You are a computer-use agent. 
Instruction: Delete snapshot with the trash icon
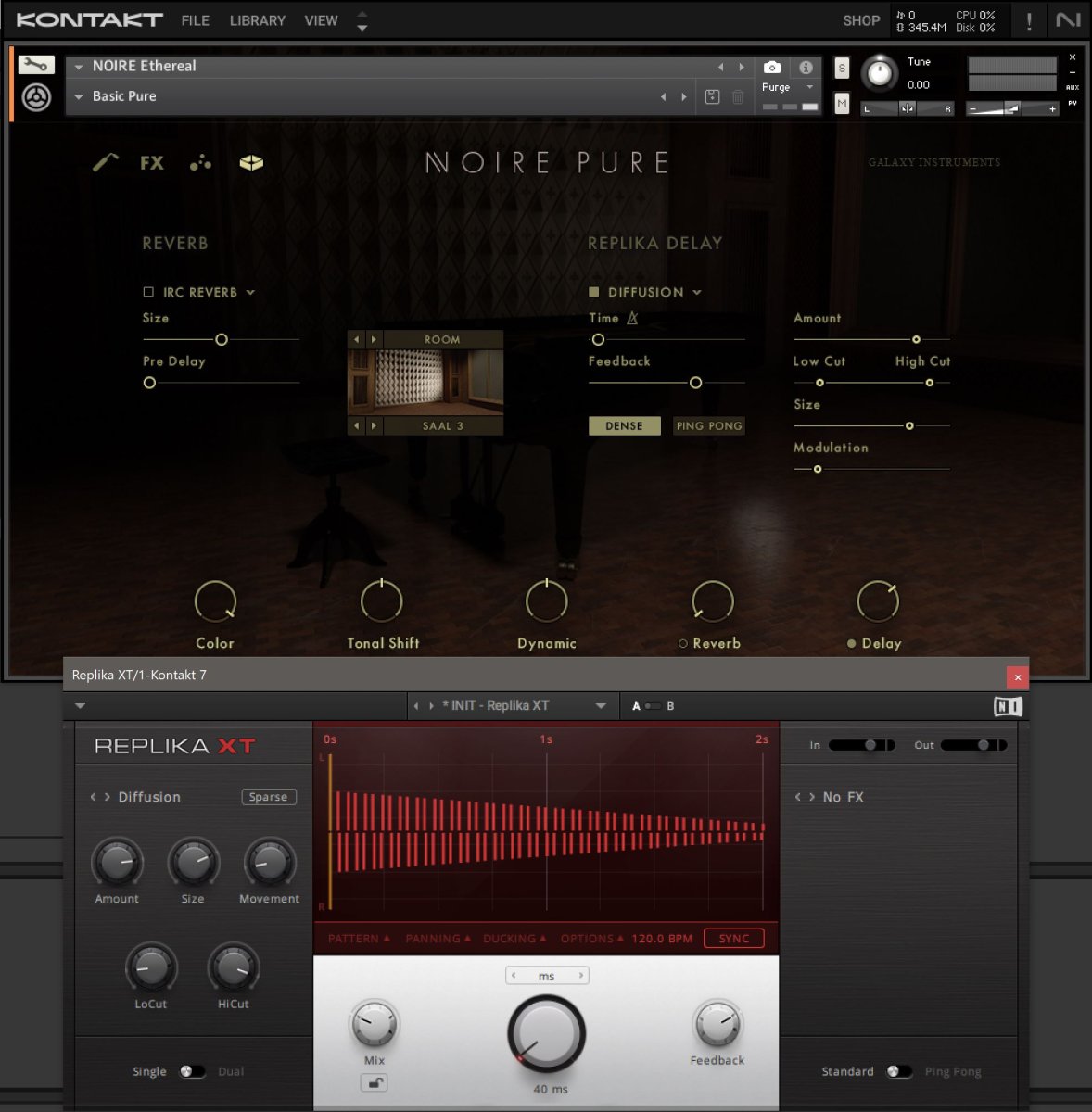coord(738,96)
